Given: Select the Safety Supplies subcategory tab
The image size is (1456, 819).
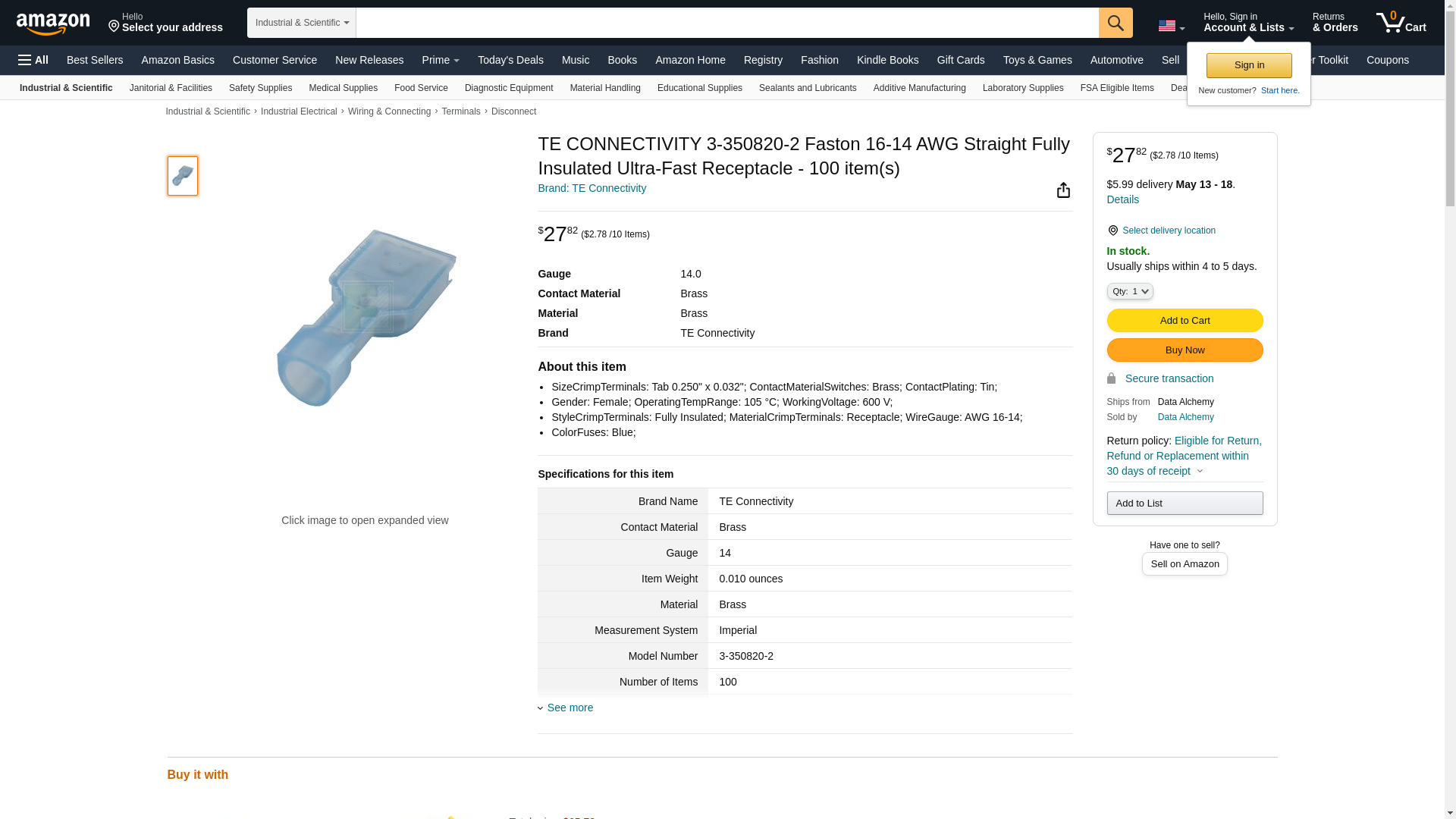Looking at the screenshot, I should pos(260,88).
